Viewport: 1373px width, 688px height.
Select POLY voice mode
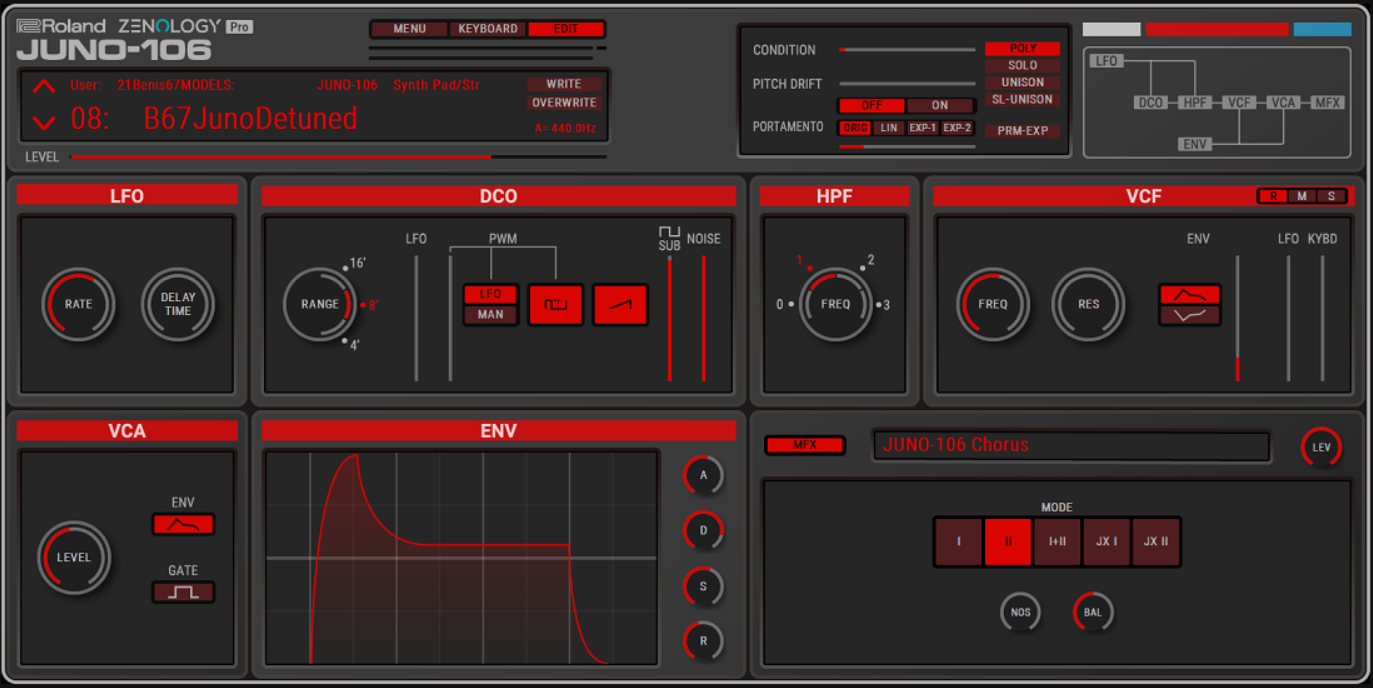click(x=1022, y=48)
